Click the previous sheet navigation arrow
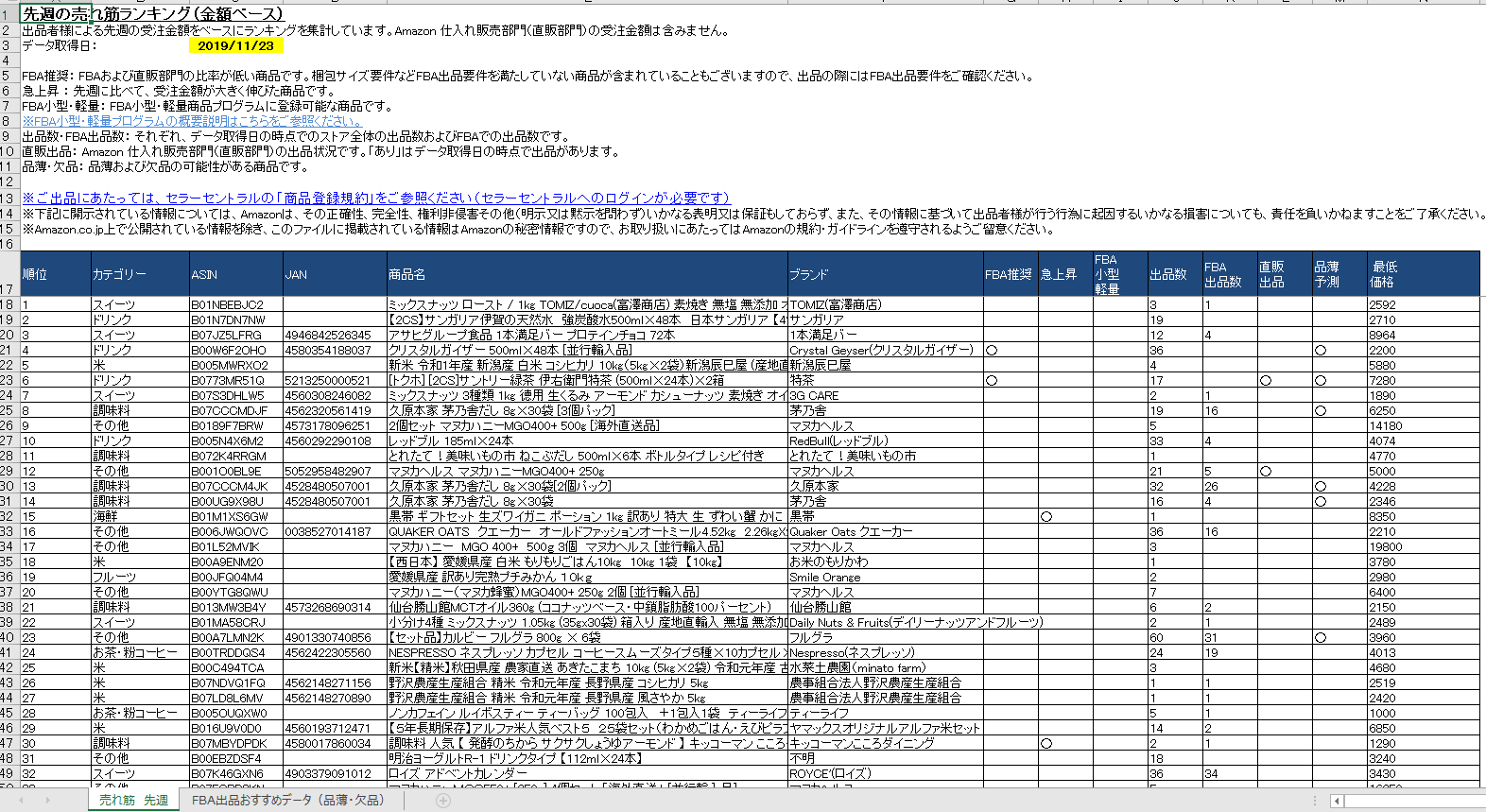 click(x=21, y=801)
